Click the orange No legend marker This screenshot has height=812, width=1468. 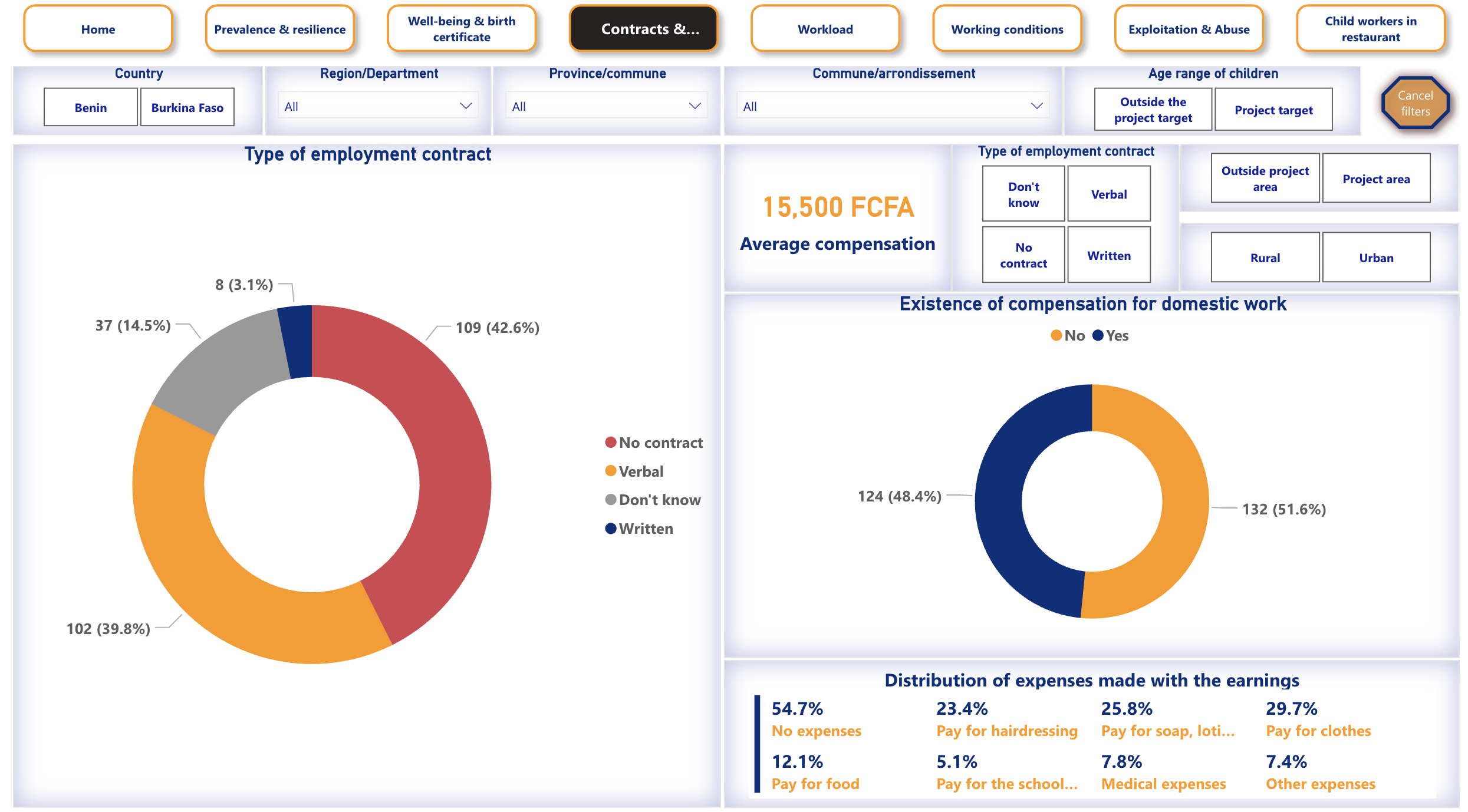point(1056,335)
